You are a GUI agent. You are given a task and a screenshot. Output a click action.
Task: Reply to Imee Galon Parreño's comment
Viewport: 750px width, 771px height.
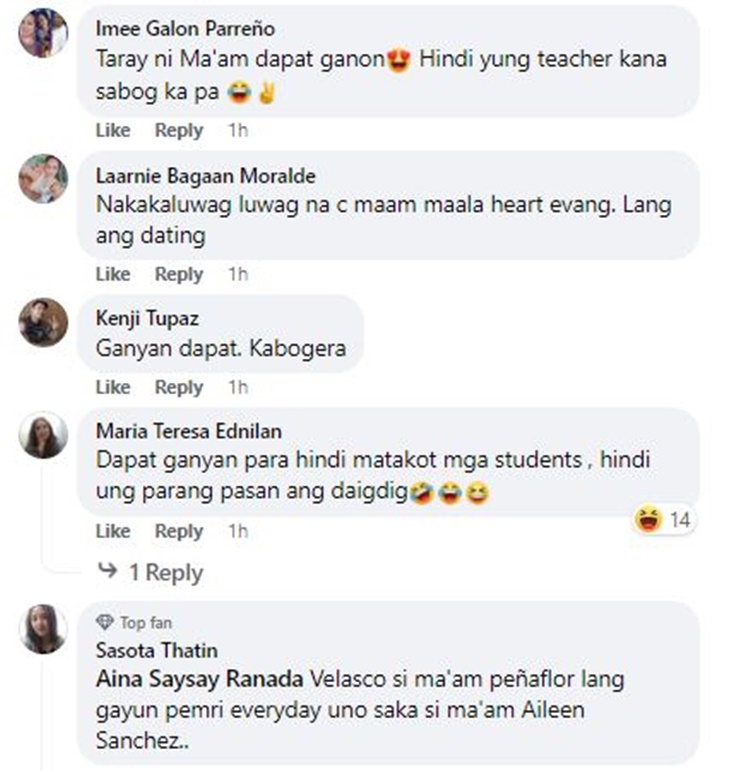(x=179, y=131)
